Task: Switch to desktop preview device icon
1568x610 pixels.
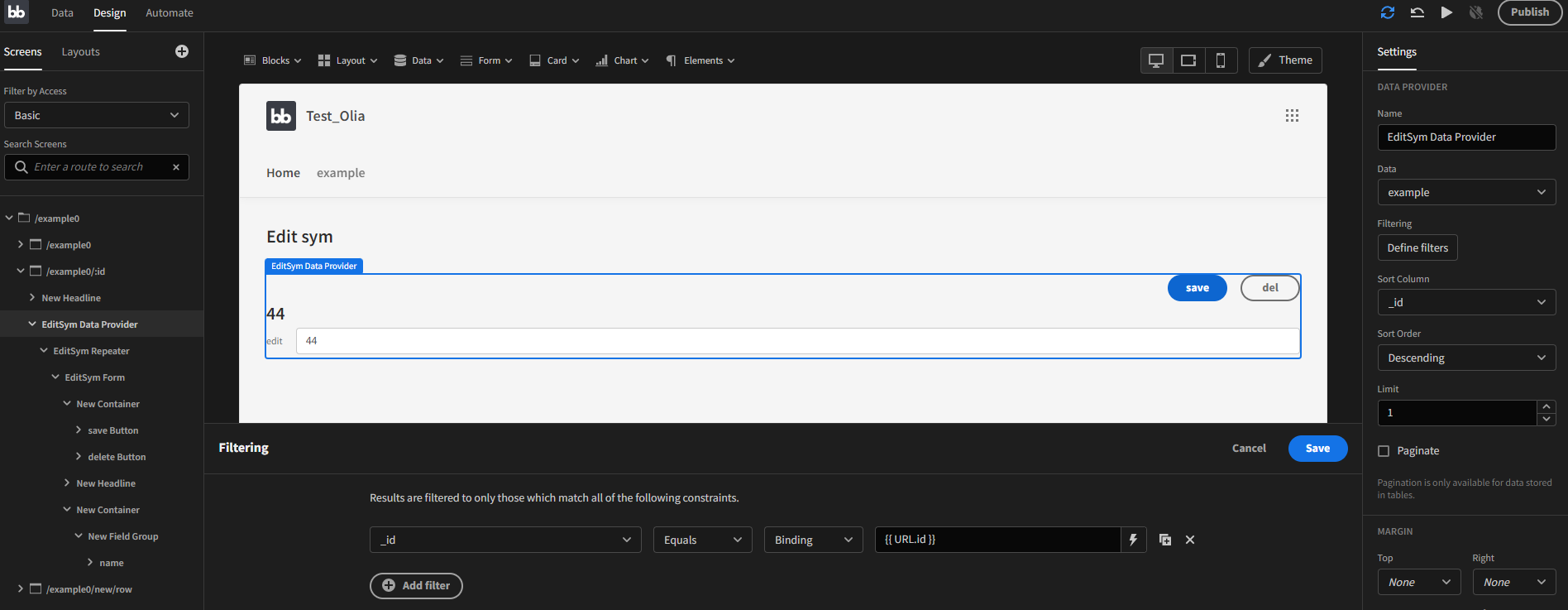Action: tap(1156, 60)
